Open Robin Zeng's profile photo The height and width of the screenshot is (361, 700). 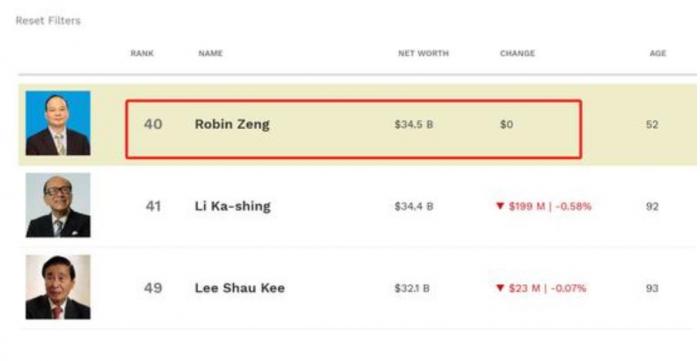[x=58, y=123]
